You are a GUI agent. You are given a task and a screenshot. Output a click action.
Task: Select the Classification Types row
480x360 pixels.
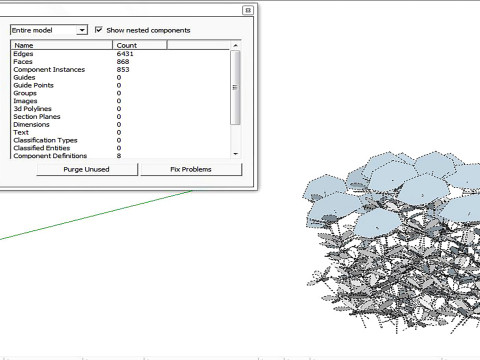pyautogui.click(x=121, y=140)
